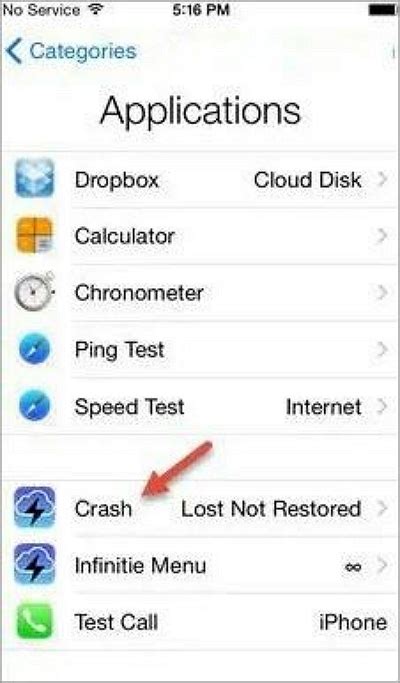Image resolution: width=400 pixels, height=683 pixels.
Task: Tap the back arrow chevron
Action: (x=14, y=51)
